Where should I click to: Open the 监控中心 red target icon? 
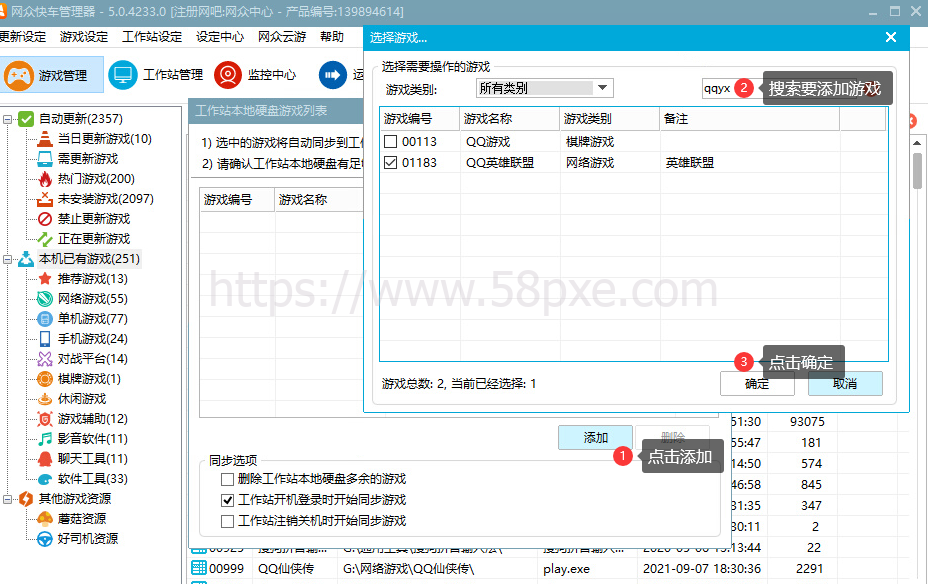click(x=228, y=75)
